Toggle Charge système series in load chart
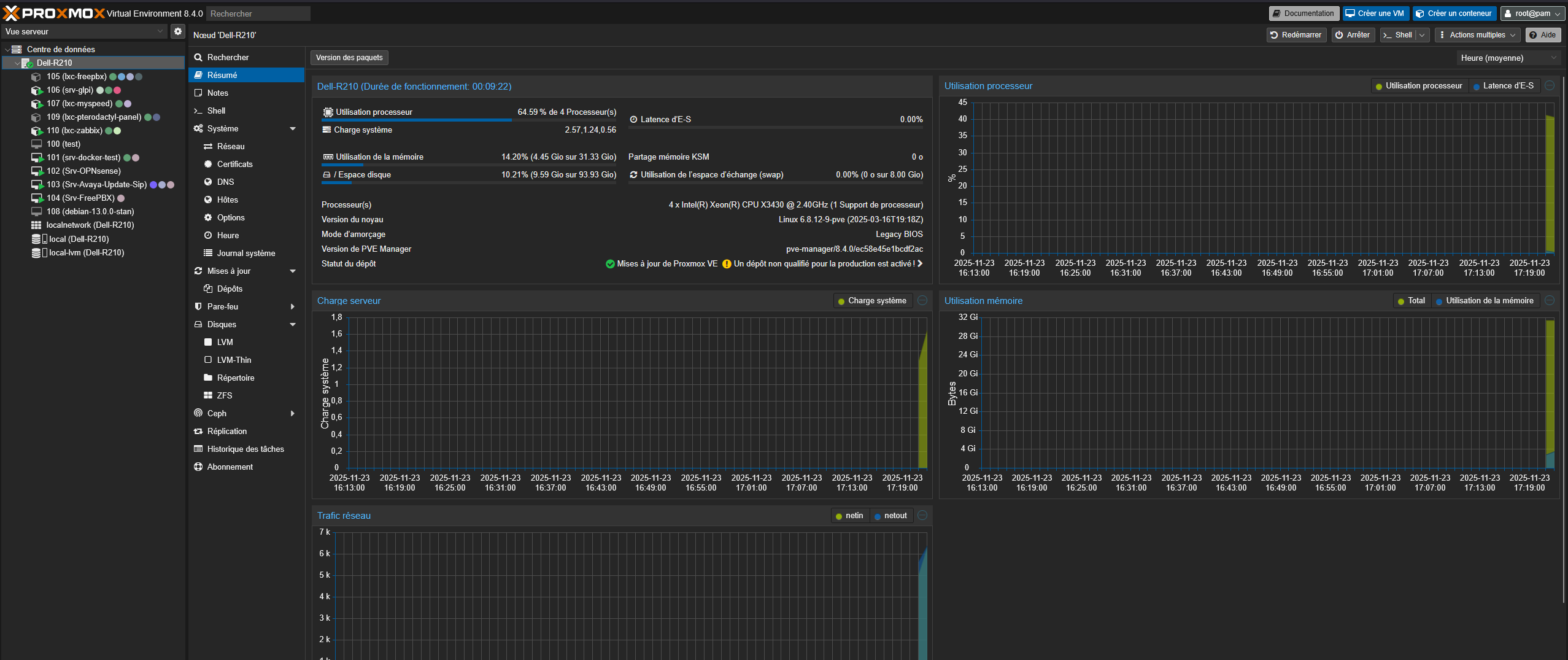This screenshot has height=660, width=1568. pos(872,301)
